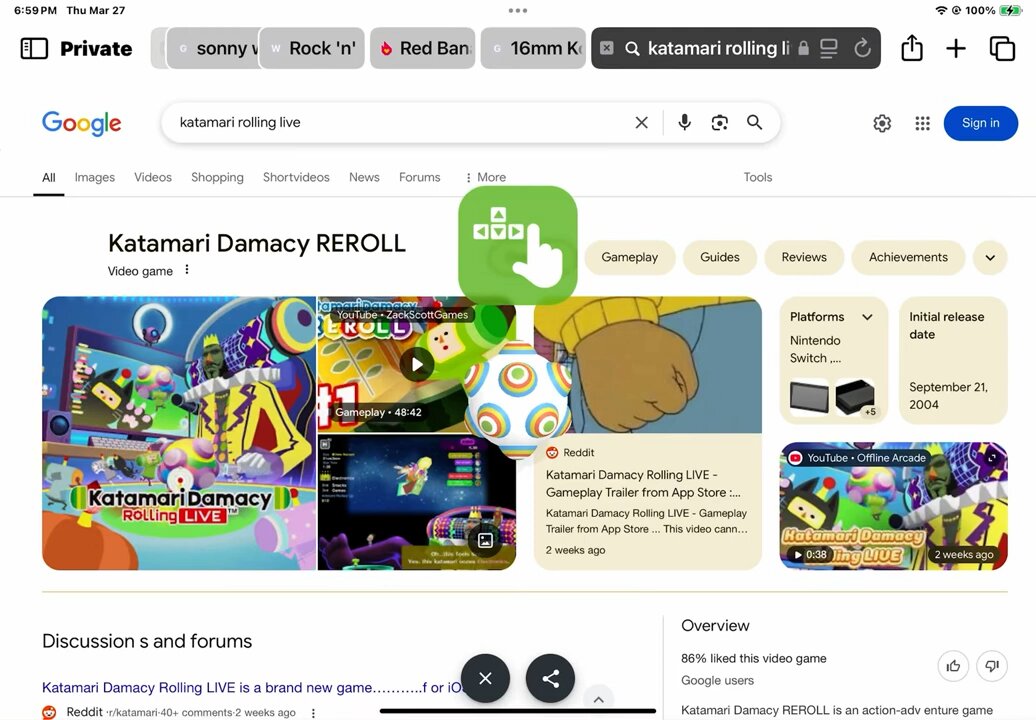The width and height of the screenshot is (1036, 720).
Task: Open the Initial release date card
Action: point(953,360)
